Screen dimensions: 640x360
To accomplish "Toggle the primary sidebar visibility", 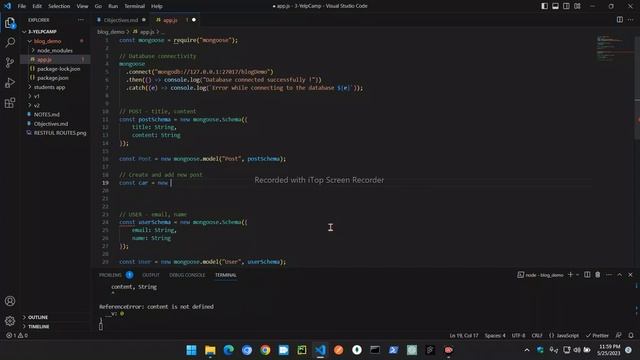I will 544,6.
